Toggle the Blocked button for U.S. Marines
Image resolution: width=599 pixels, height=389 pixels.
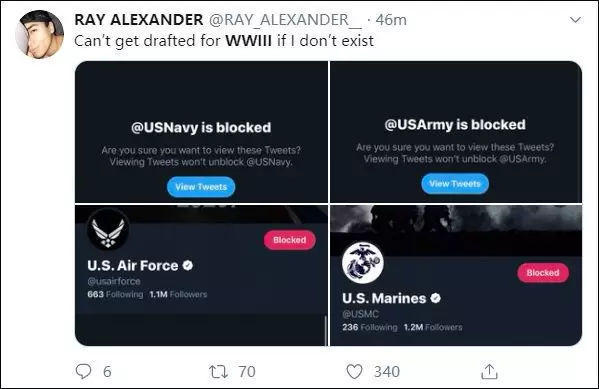543,273
